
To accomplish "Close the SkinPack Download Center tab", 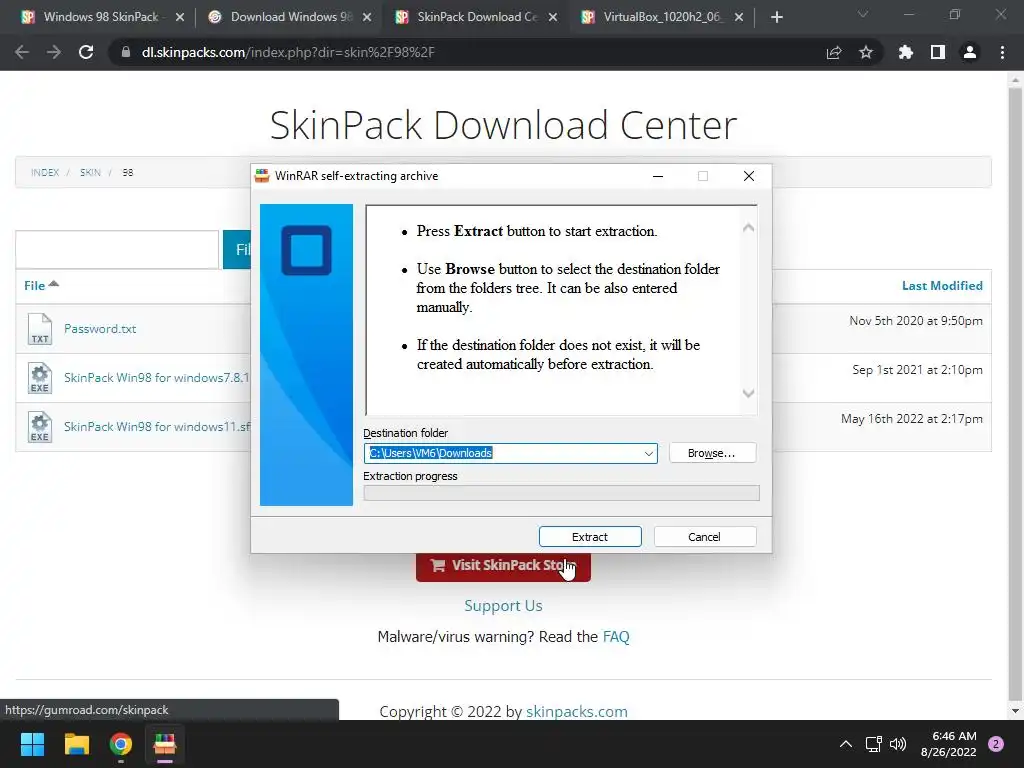I will pos(553,17).
